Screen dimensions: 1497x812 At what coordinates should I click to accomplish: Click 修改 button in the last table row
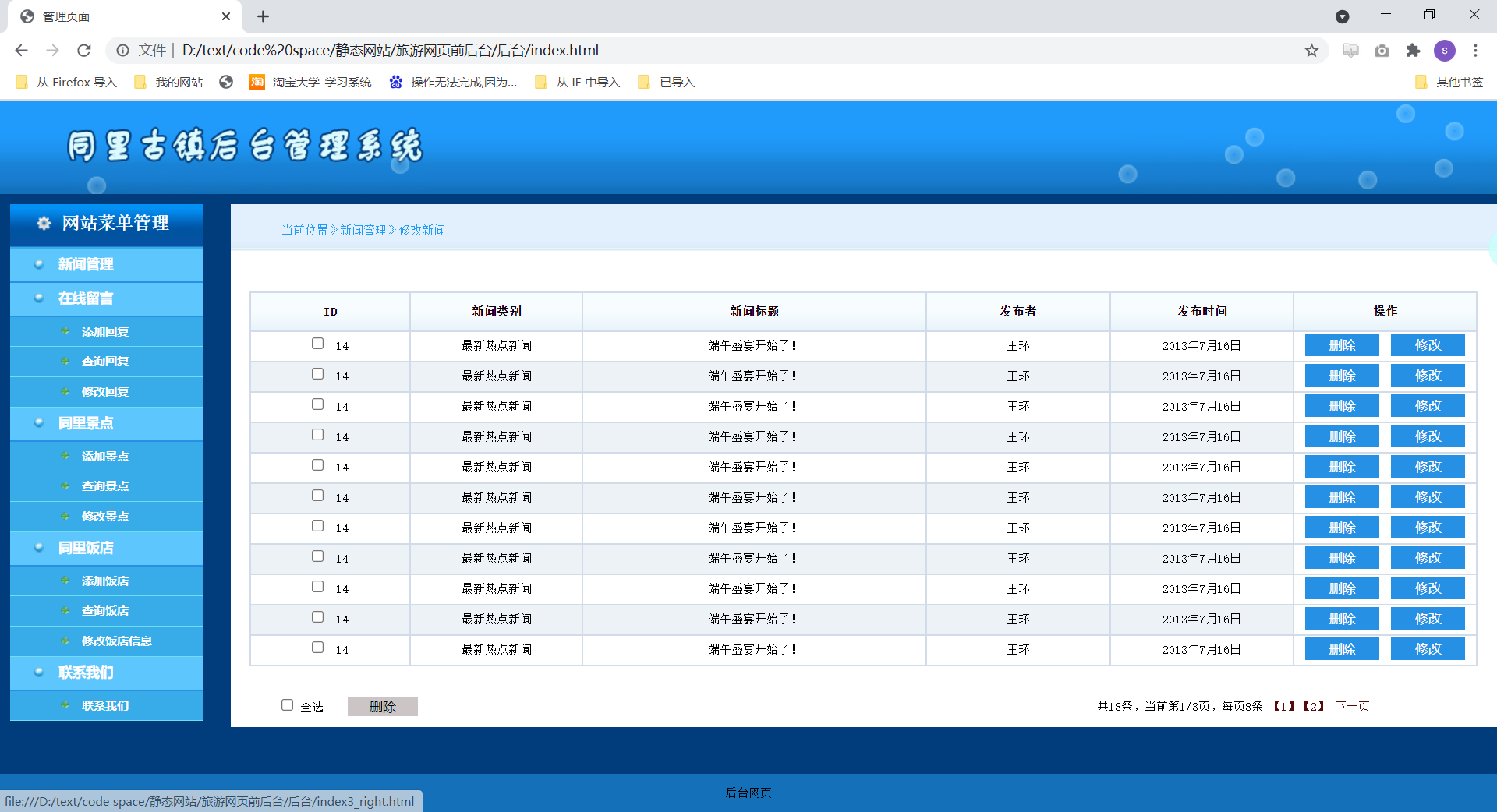[x=1428, y=649]
